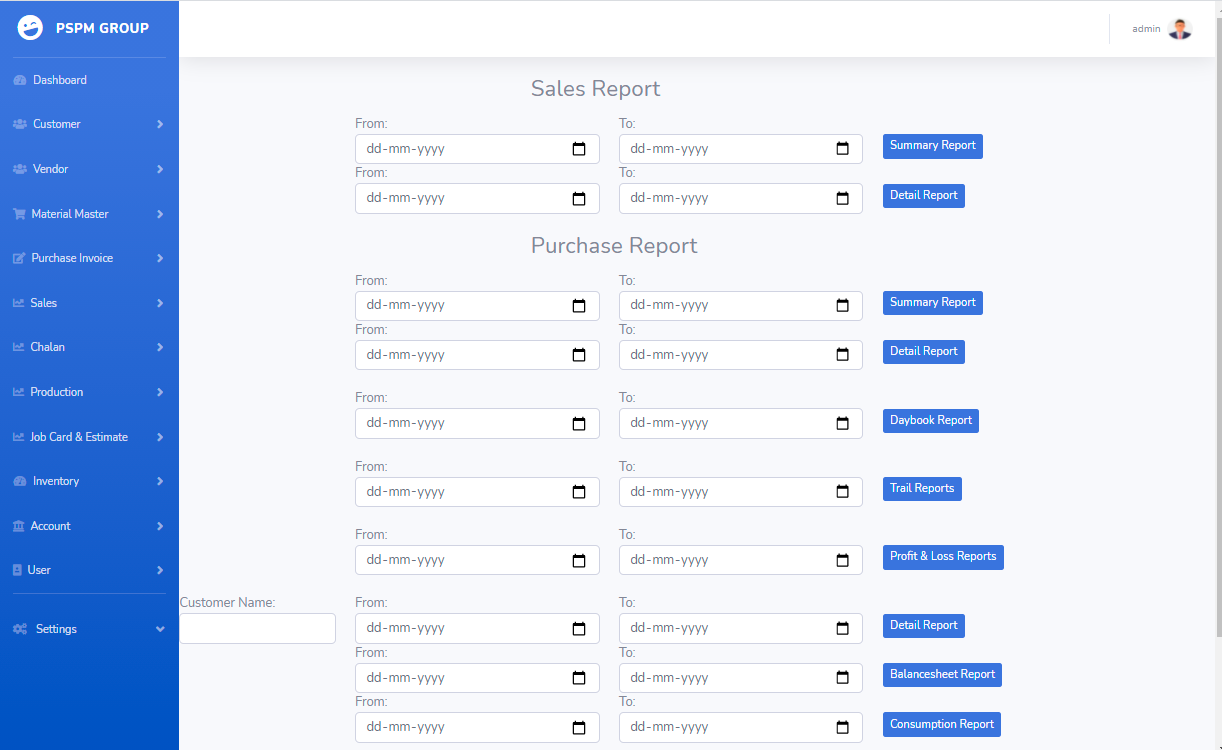This screenshot has width=1222, height=750.
Task: Generate the Balancesheet Report
Action: (x=941, y=675)
